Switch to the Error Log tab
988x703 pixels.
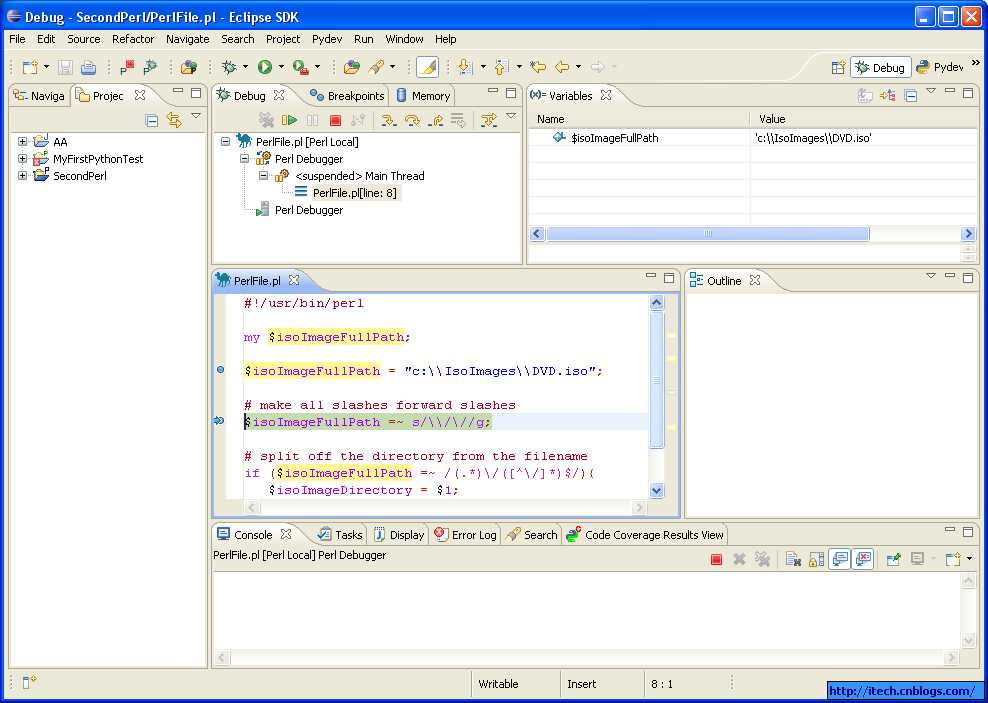coord(466,535)
